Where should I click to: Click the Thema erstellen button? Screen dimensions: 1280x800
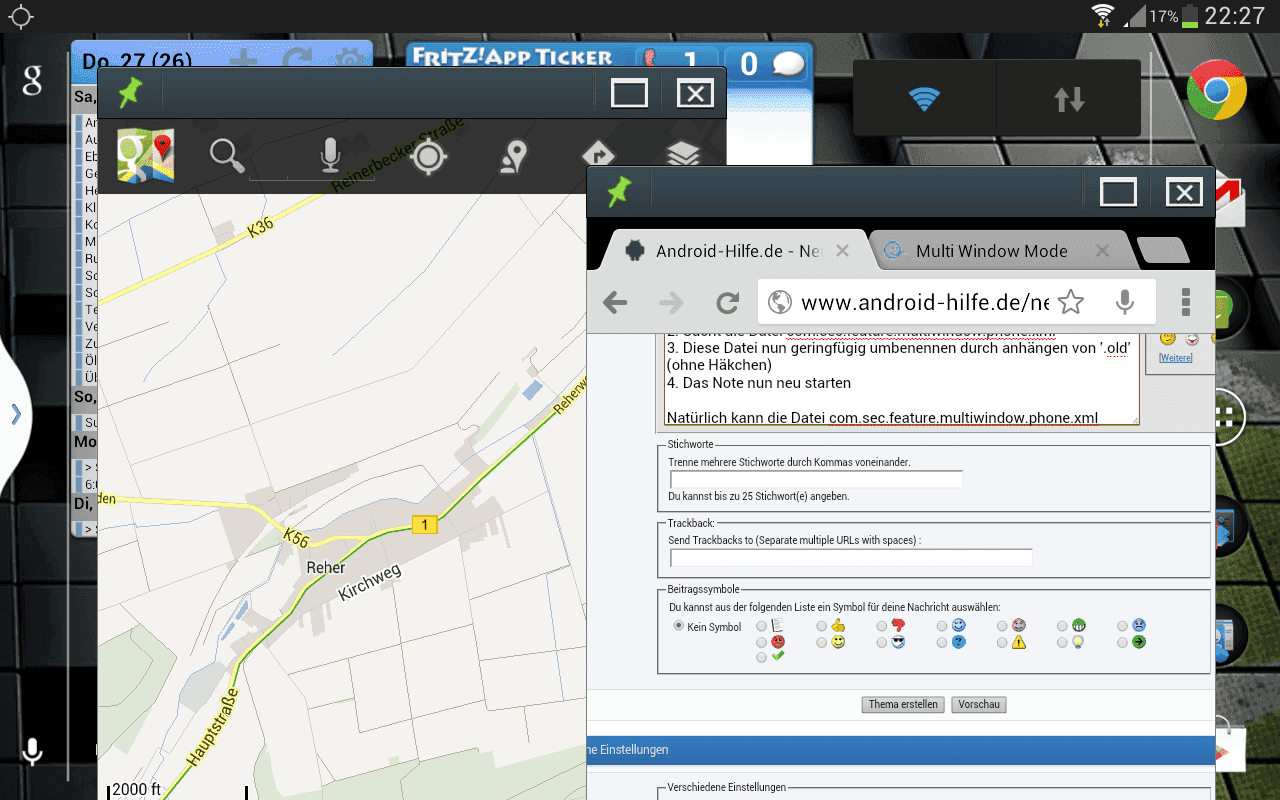[x=903, y=704]
